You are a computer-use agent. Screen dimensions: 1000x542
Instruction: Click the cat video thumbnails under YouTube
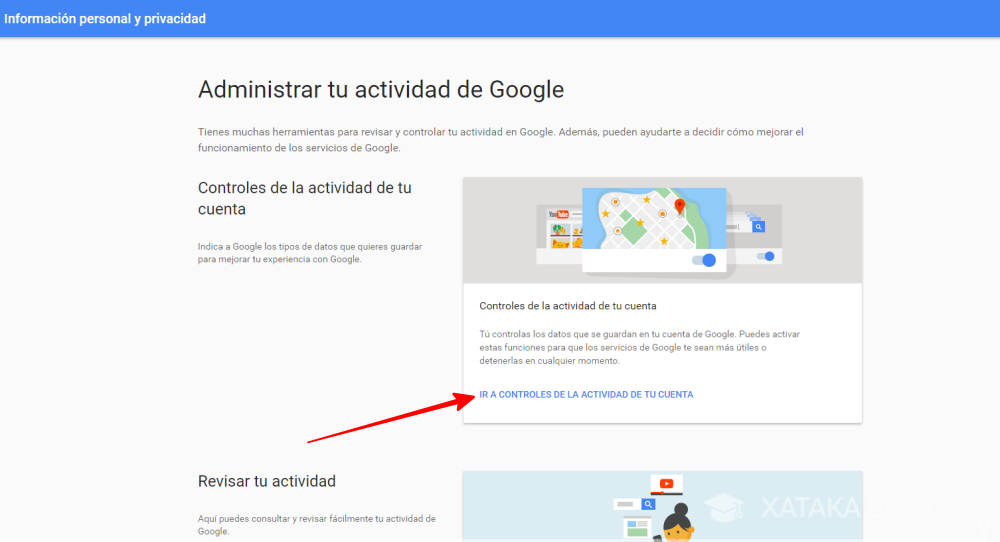[560, 236]
